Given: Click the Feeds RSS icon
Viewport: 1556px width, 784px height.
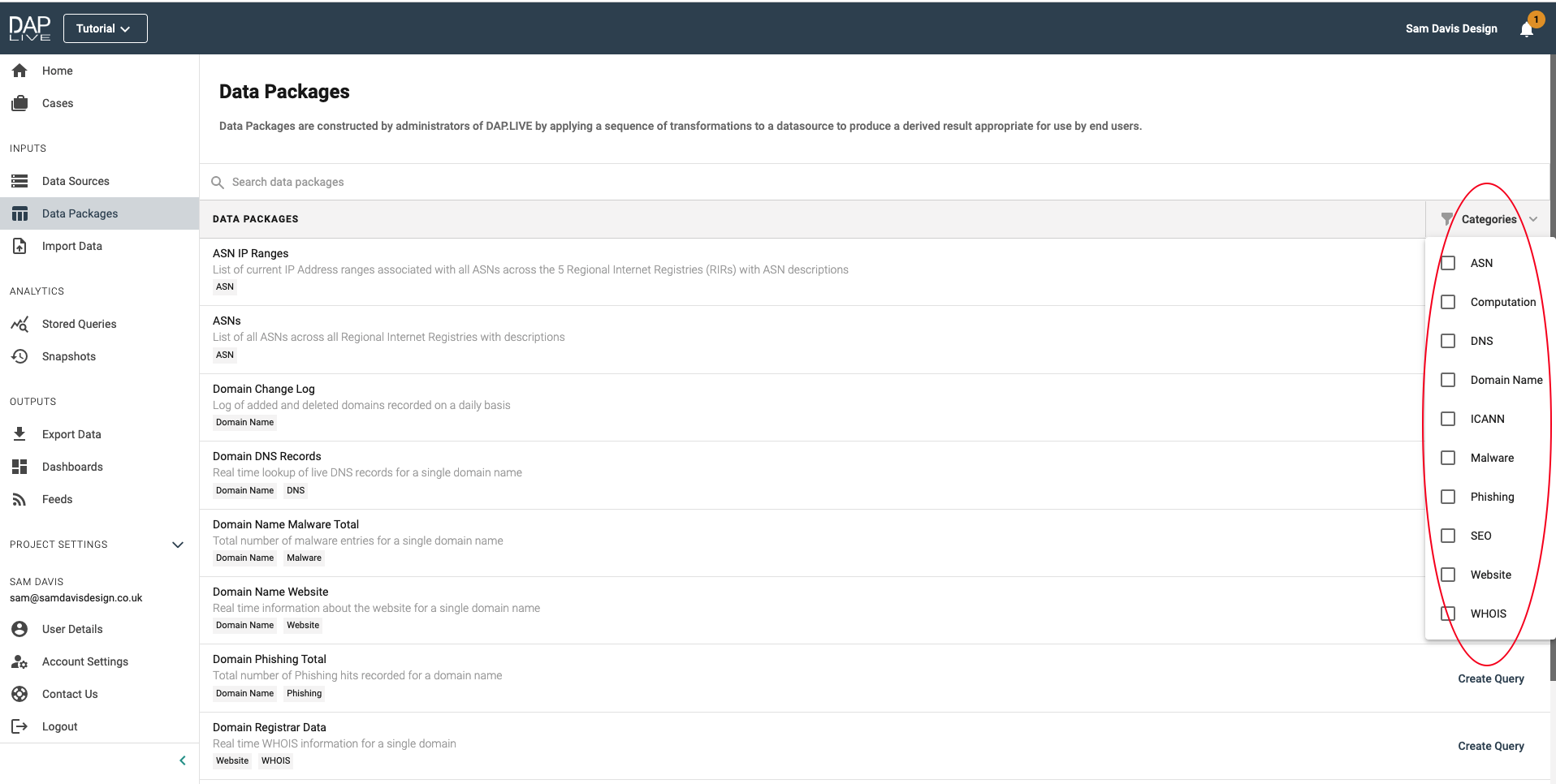Looking at the screenshot, I should coord(19,499).
